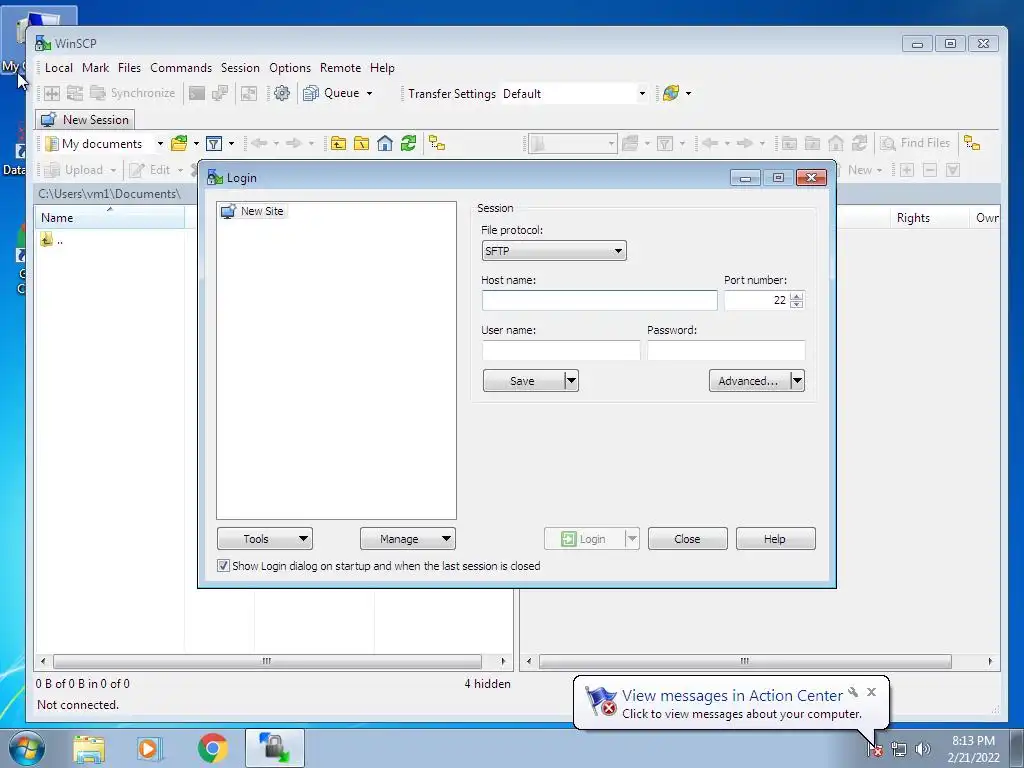1024x768 pixels.
Task: Expand the Save button dropdown arrow
Action: tap(571, 381)
